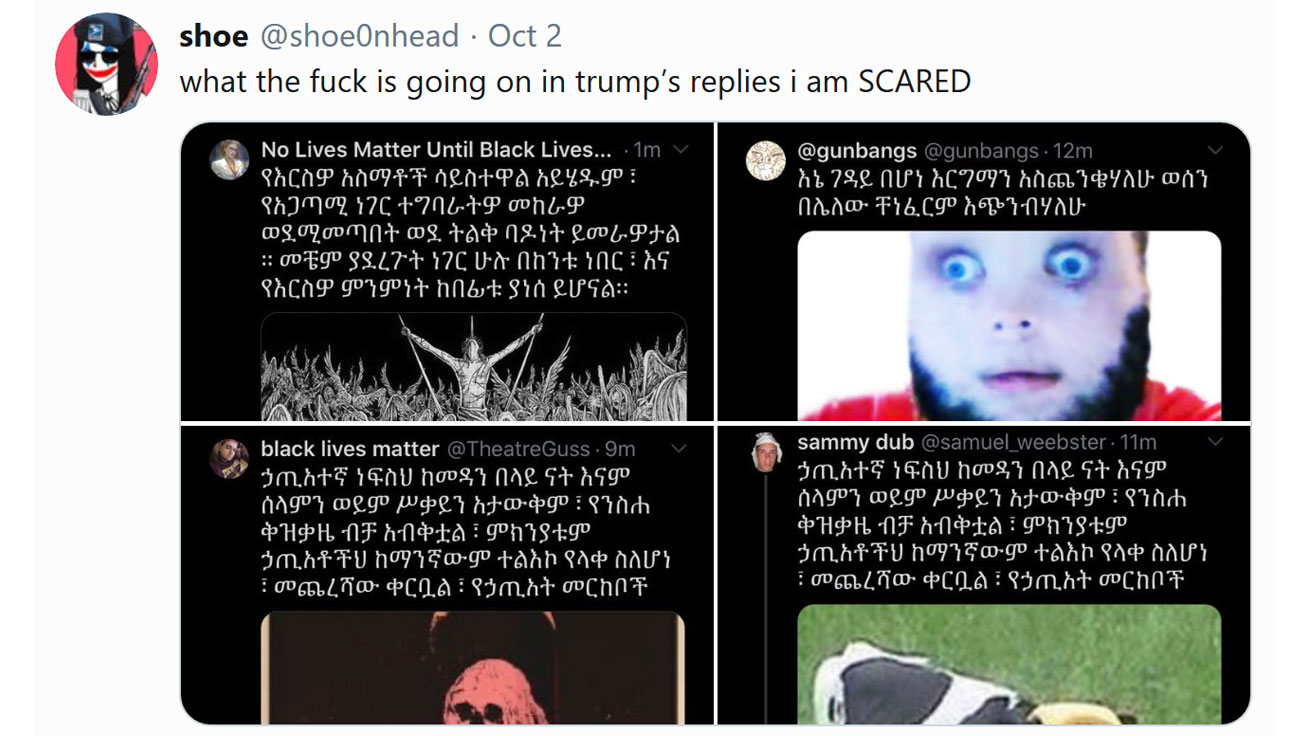Click the sammy dub profile avatar
This screenshot has height=736, width=1308.
[766, 451]
